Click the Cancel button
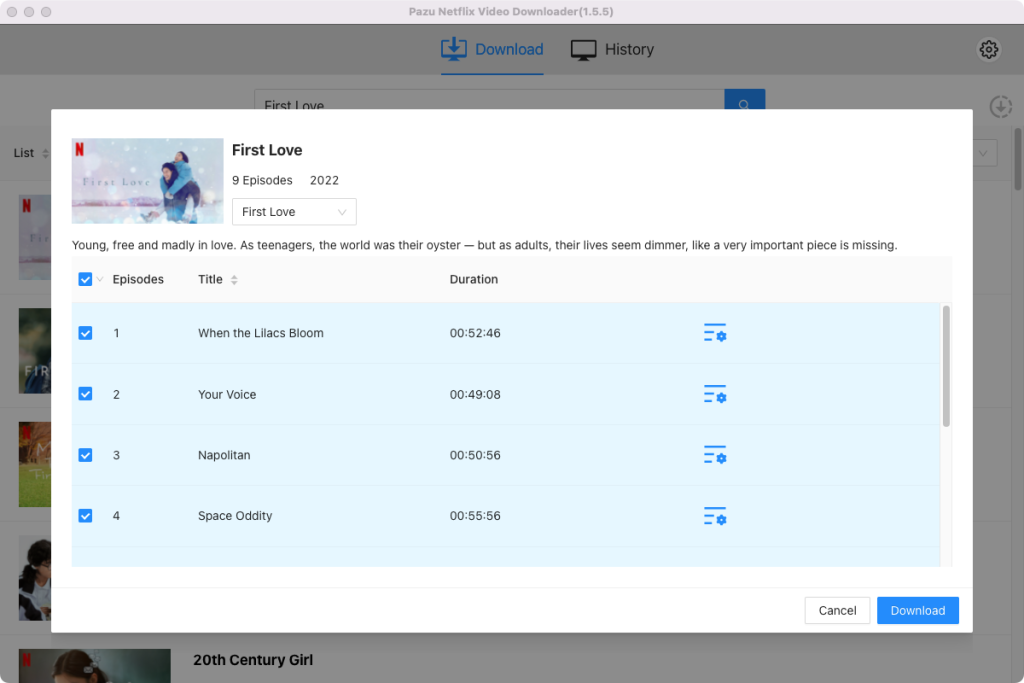 click(x=837, y=611)
